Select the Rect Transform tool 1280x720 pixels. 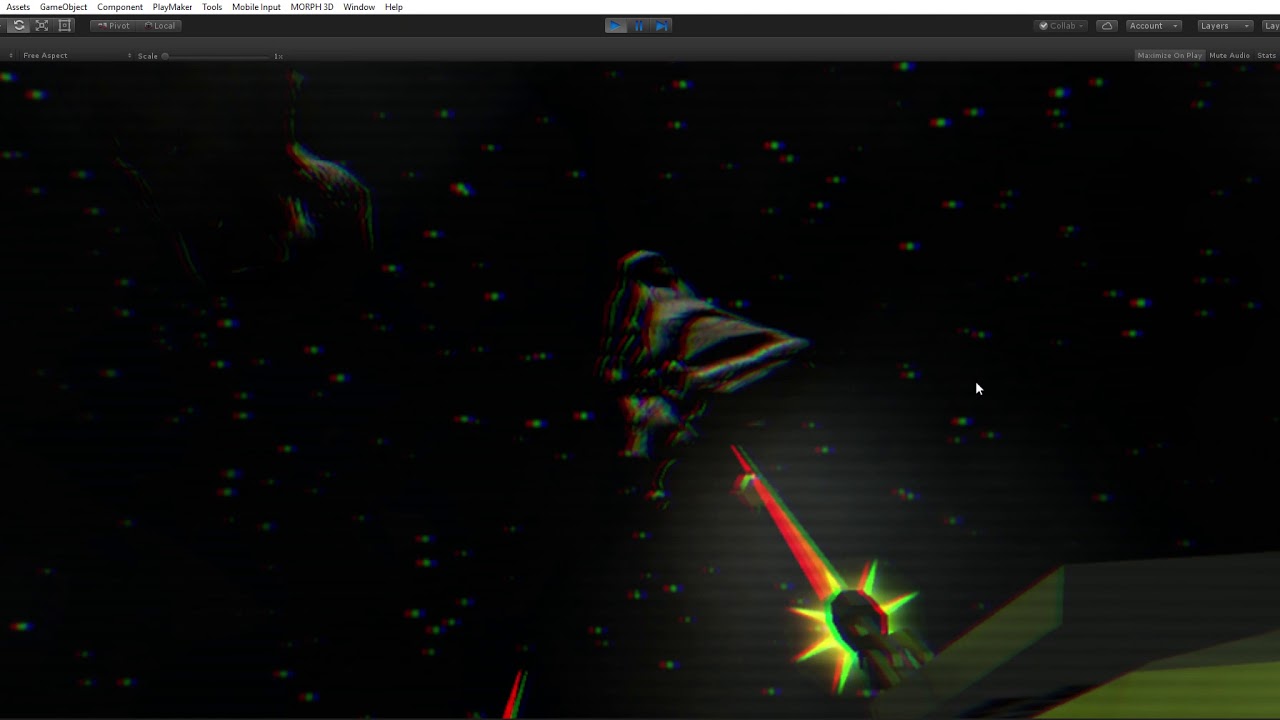pos(65,26)
